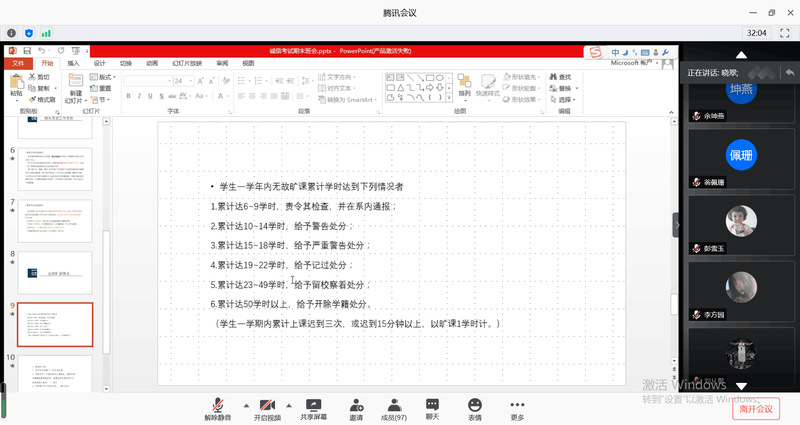Switch to the 插入 ribbon tab
The width and height of the screenshot is (800, 425).
pyautogui.click(x=73, y=63)
